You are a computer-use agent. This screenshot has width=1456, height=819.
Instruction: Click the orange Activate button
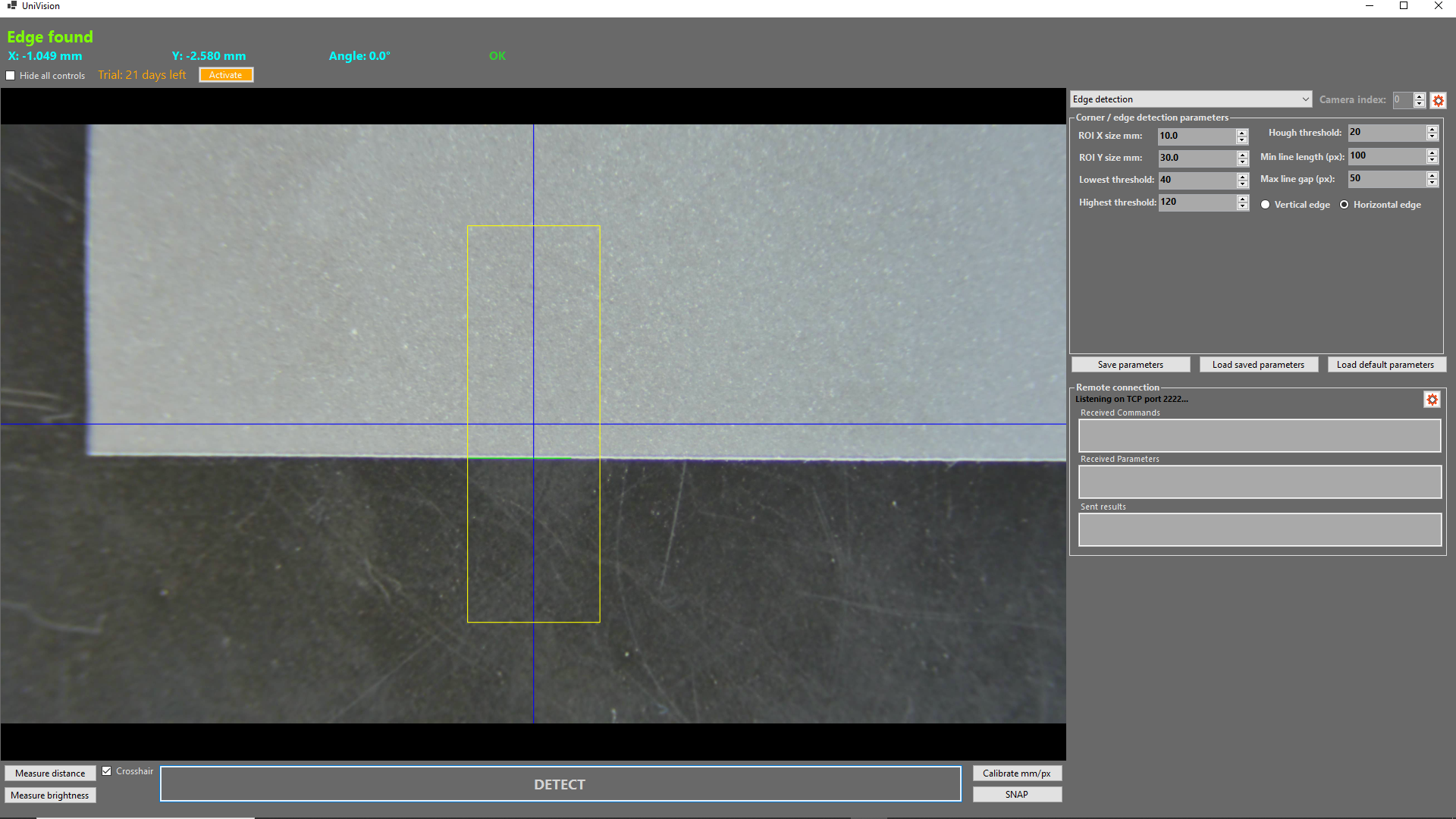(226, 75)
